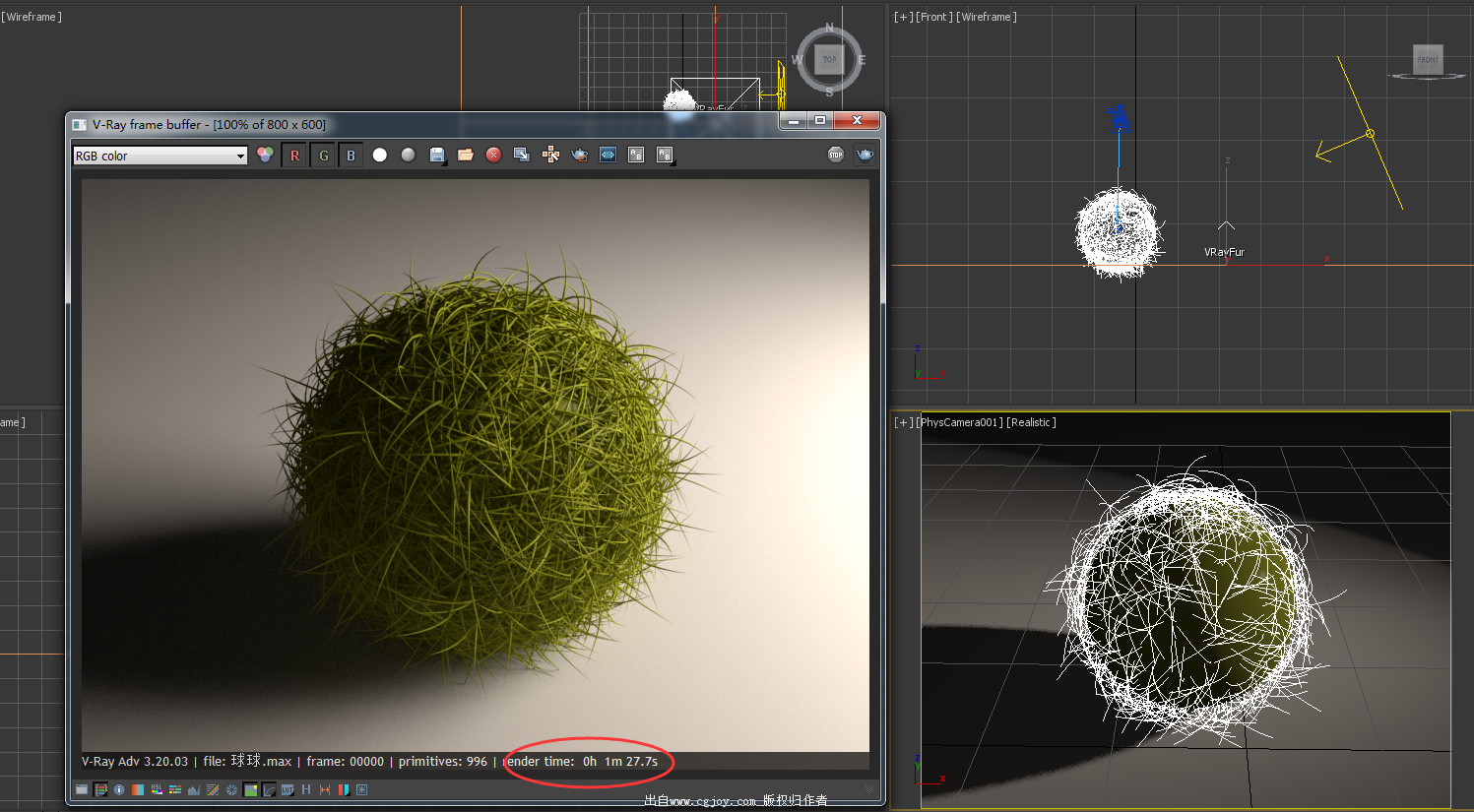
Task: Click second A/B compare icon with flyout
Action: [x=665, y=155]
